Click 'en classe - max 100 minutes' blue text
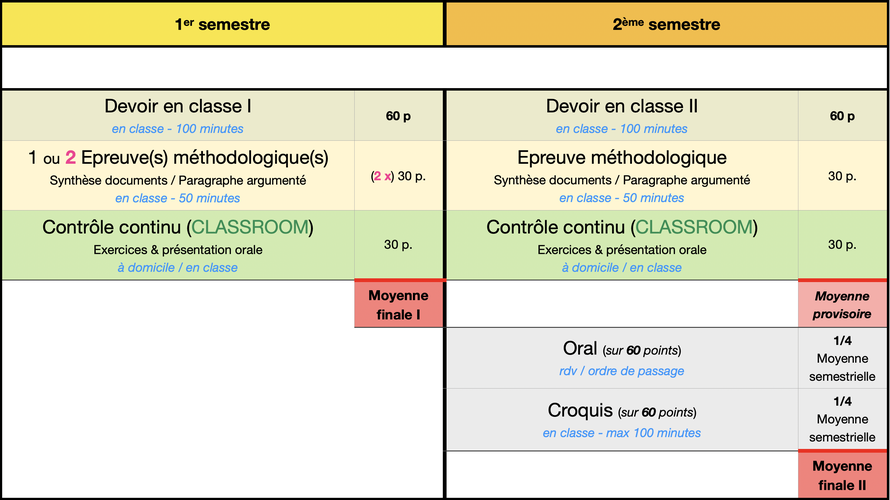Viewport: 890px width, 500px height. [622, 433]
